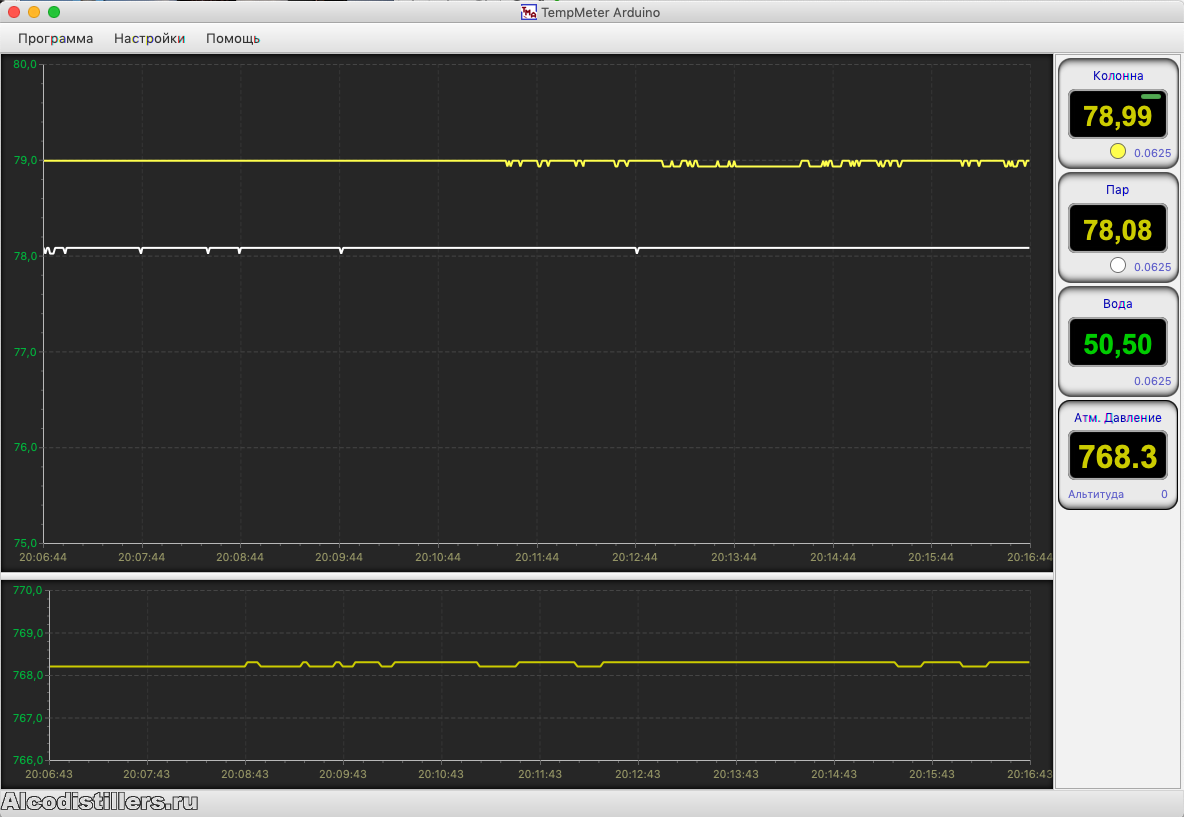Click the 0.0625 value under Пар
This screenshot has height=817, width=1184.
point(1152,267)
